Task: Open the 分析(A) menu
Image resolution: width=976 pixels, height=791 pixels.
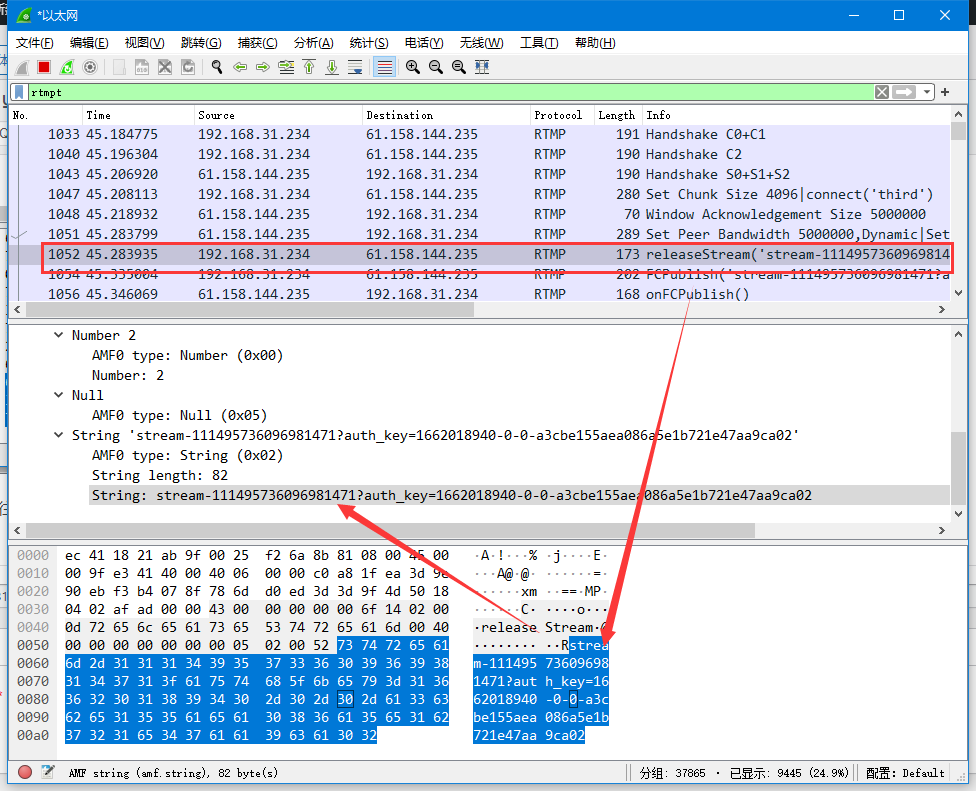Action: click(x=313, y=43)
